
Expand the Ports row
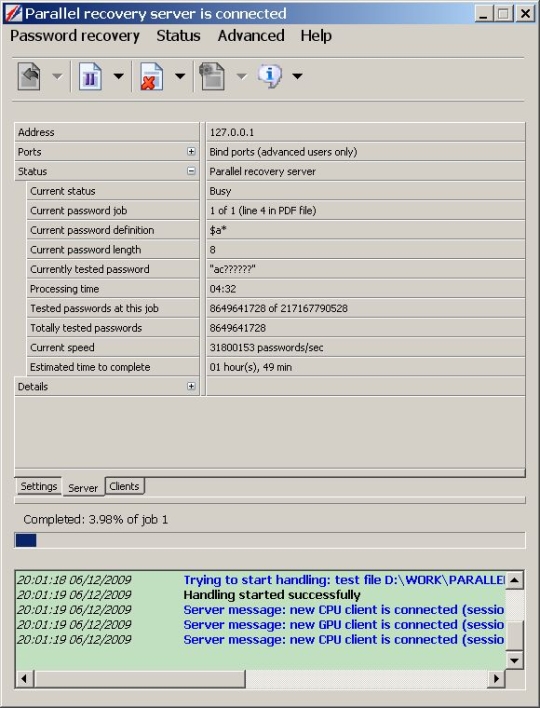[191, 152]
